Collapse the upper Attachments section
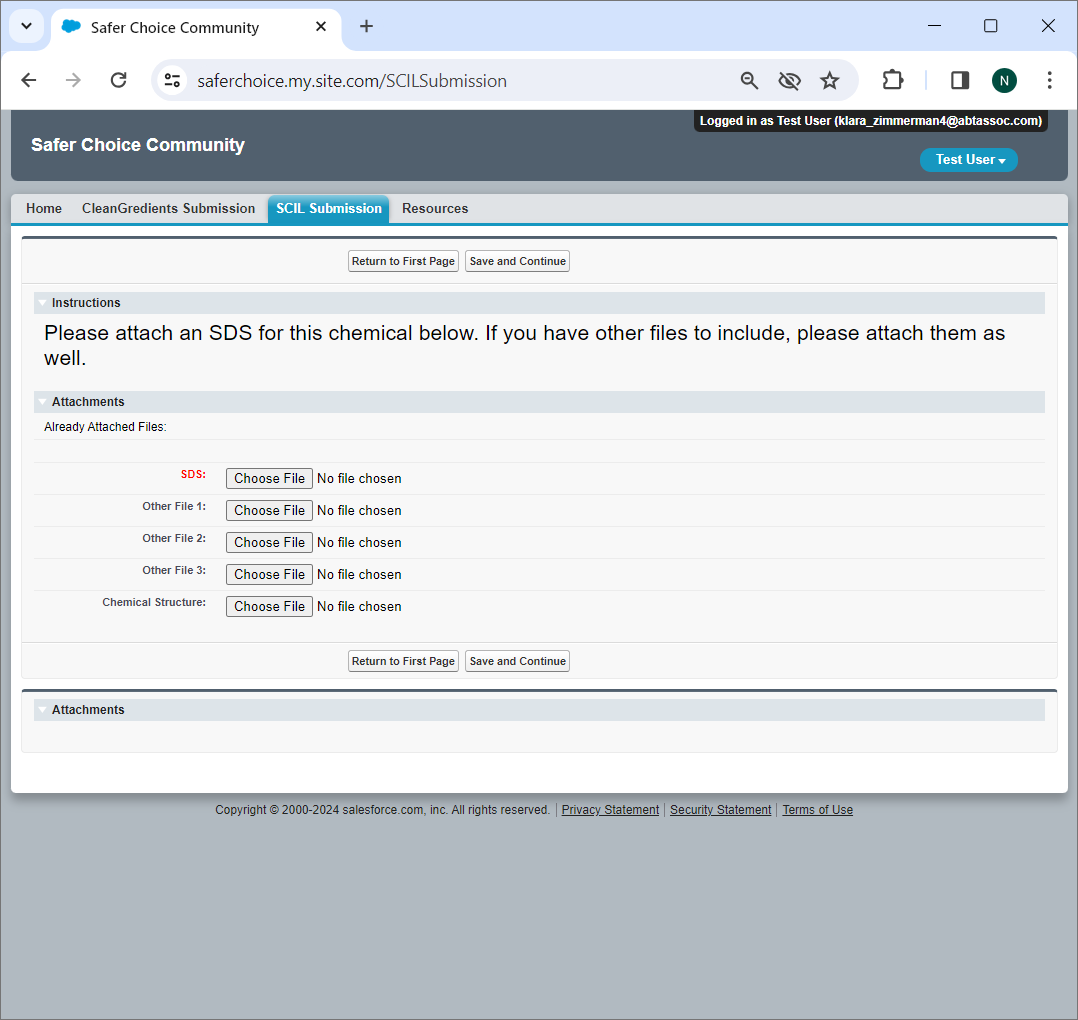 pos(43,402)
